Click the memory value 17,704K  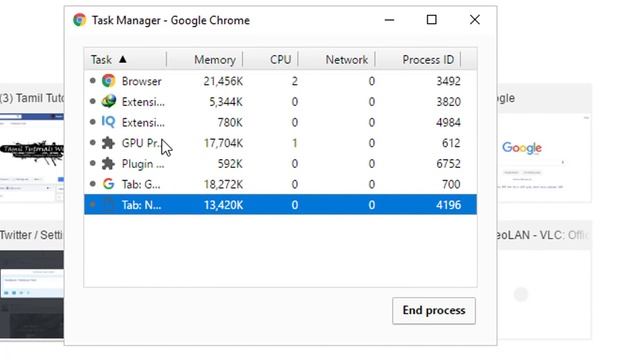tap(223, 143)
